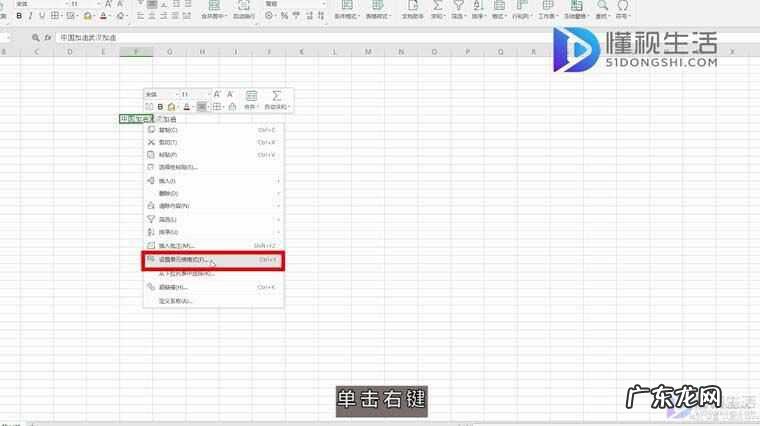Increase font size in the mini toolbar
This screenshot has width=760, height=426.
[x=217, y=94]
